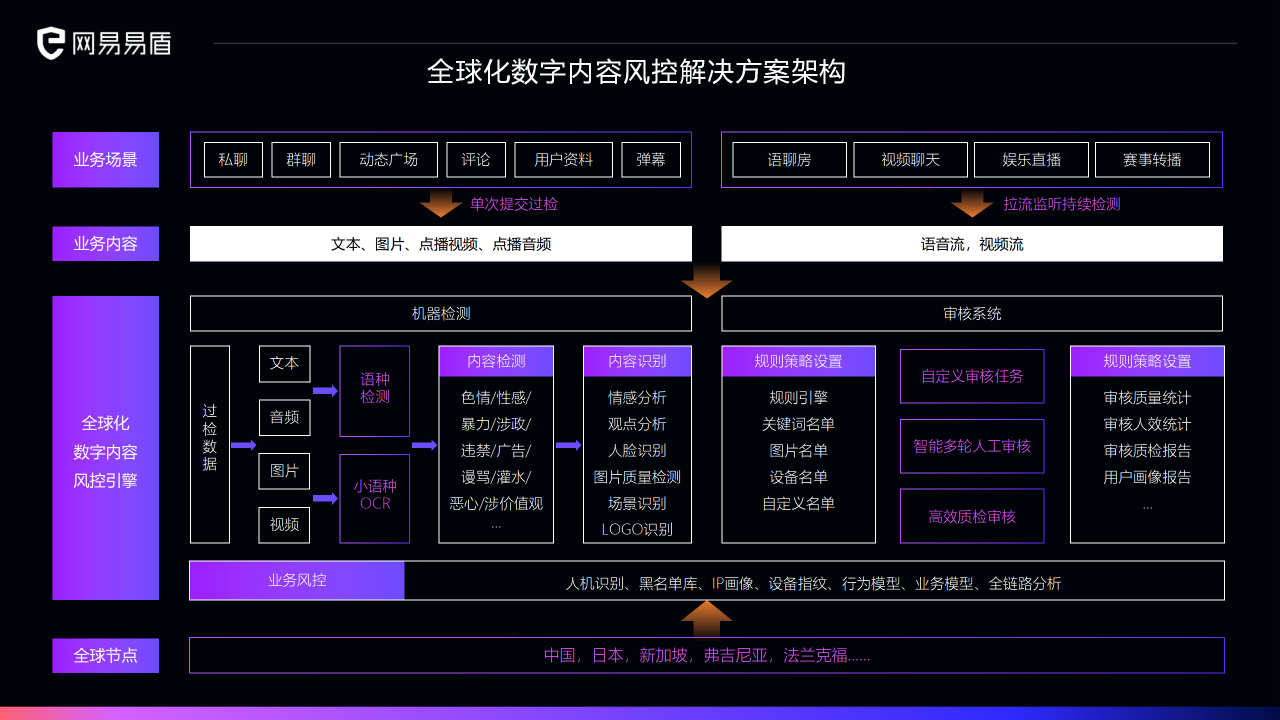Click the 高效质检审核 box

point(972,516)
